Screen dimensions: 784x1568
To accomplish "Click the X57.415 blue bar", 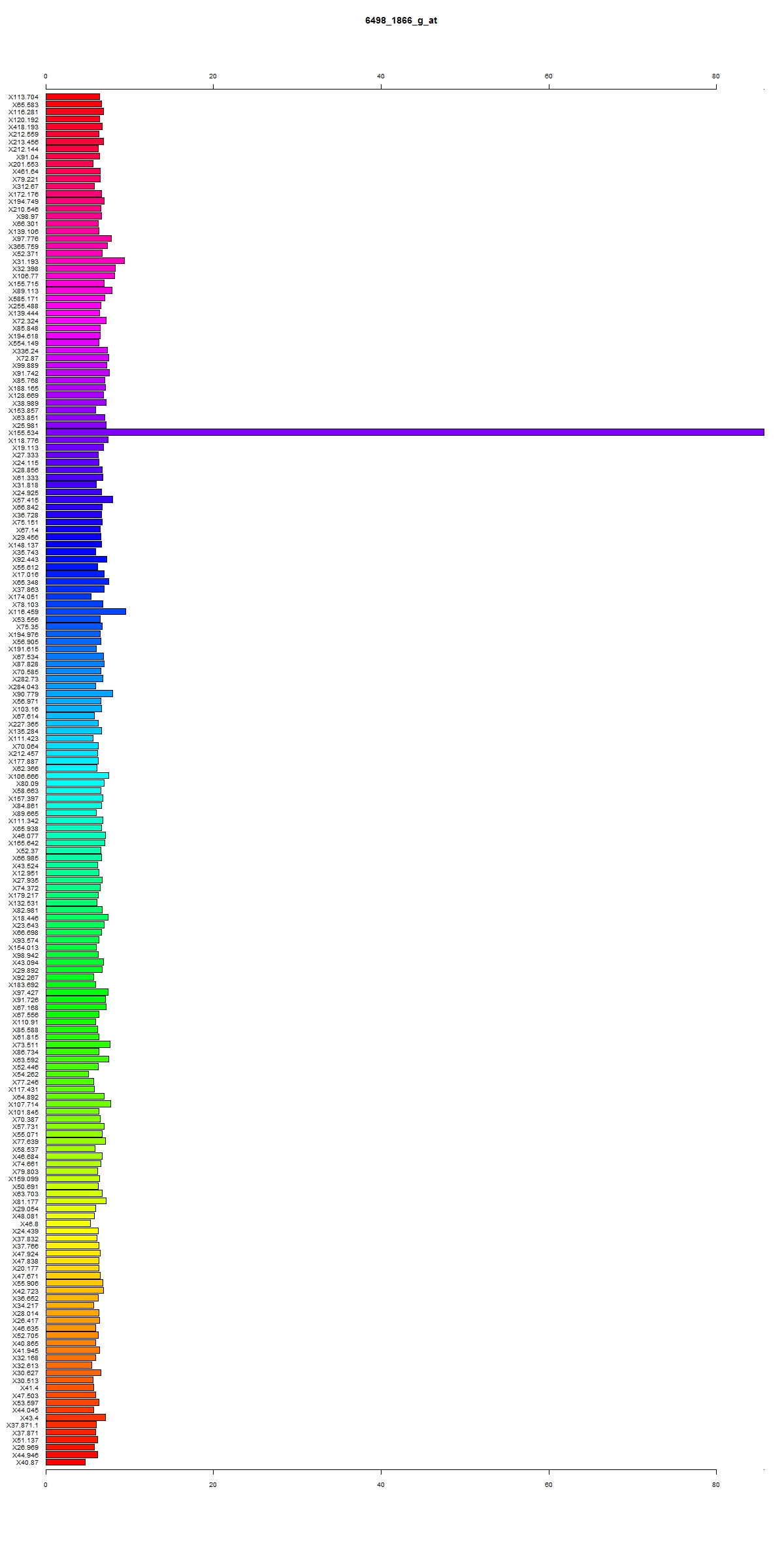I will pos(79,499).
